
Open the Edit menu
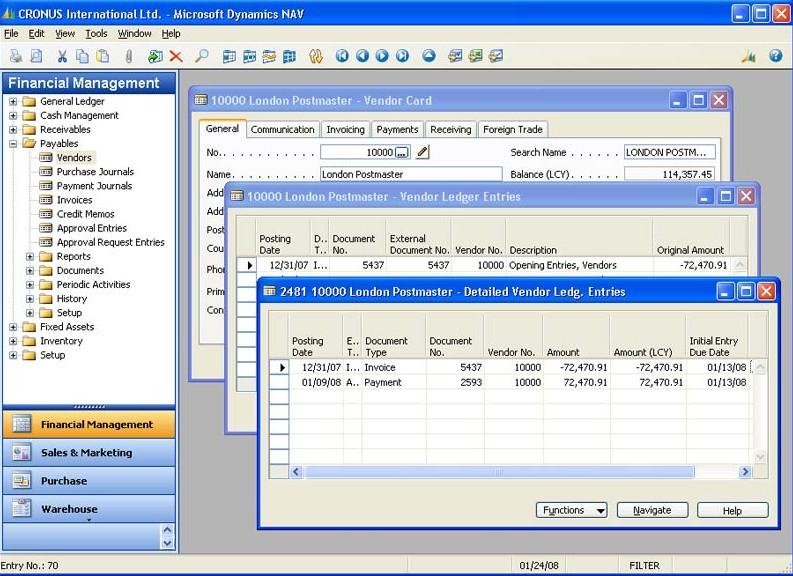click(36, 34)
